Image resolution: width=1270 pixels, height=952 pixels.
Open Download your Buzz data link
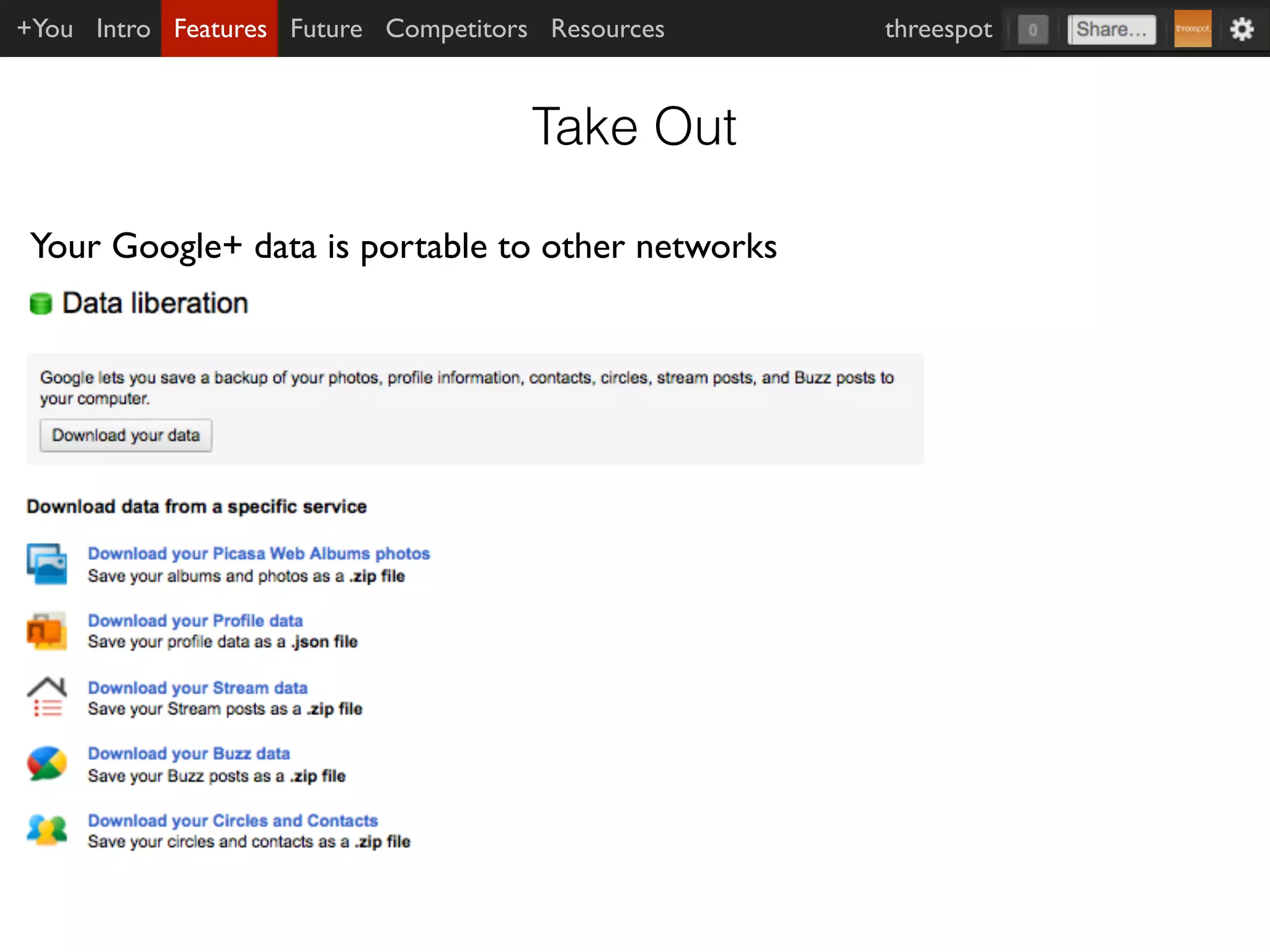pos(189,754)
